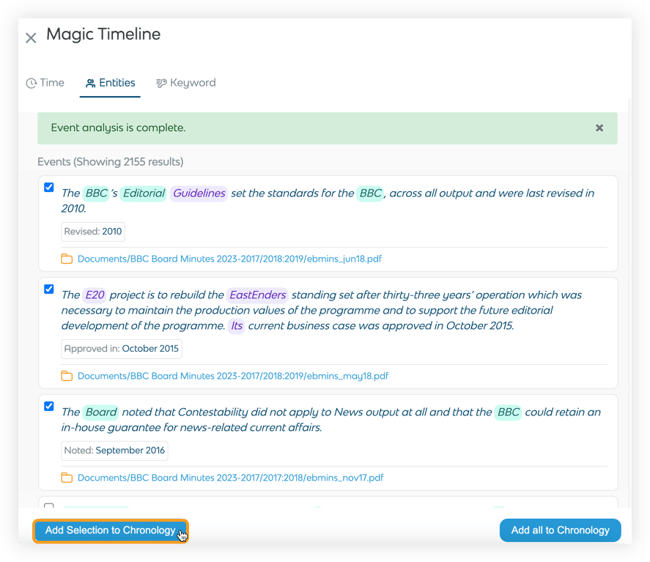This screenshot has height=562, width=650.
Task: Click Add all to Chronology button
Action: (x=560, y=531)
